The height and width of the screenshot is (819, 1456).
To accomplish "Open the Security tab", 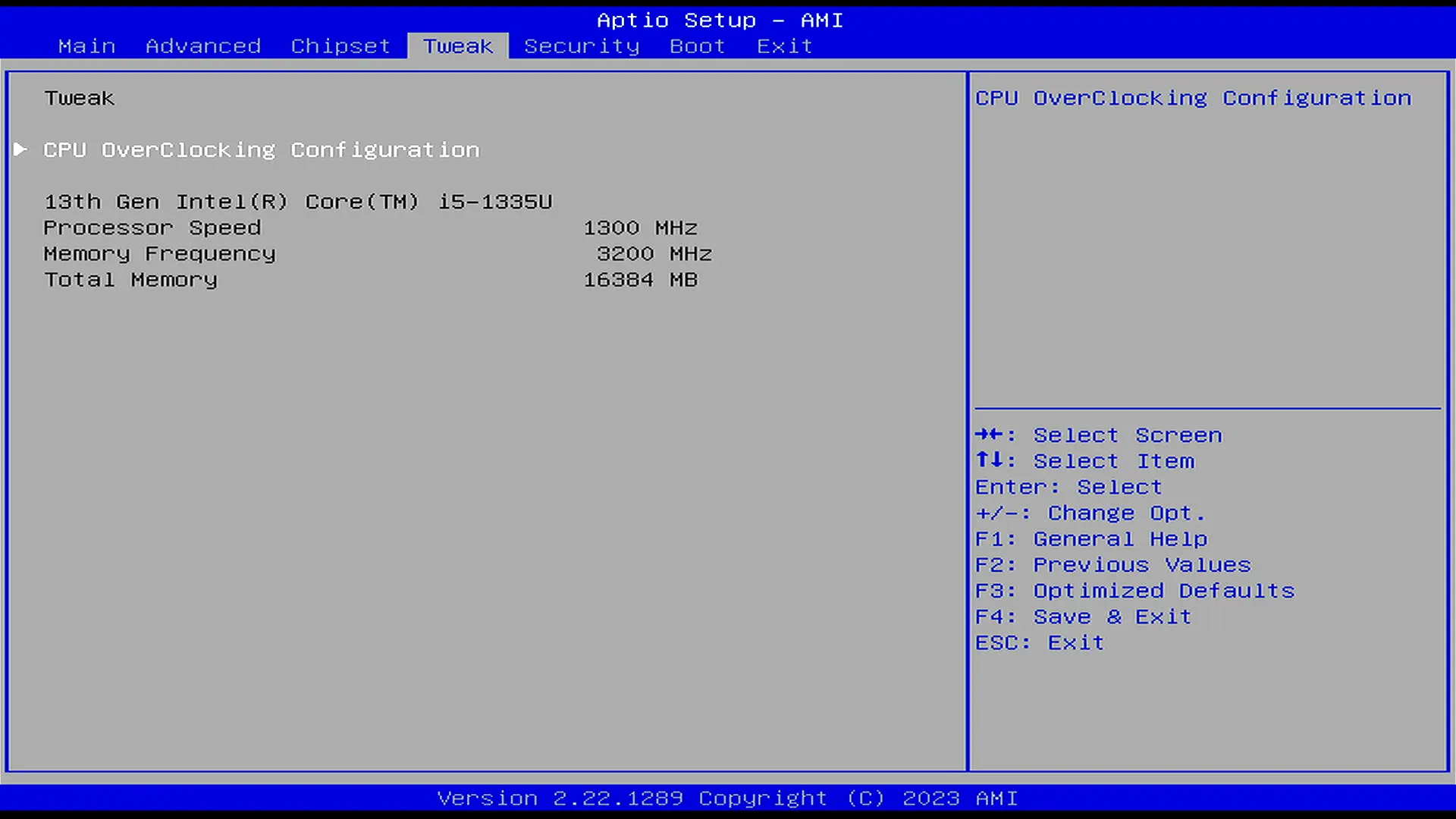I will [x=582, y=46].
